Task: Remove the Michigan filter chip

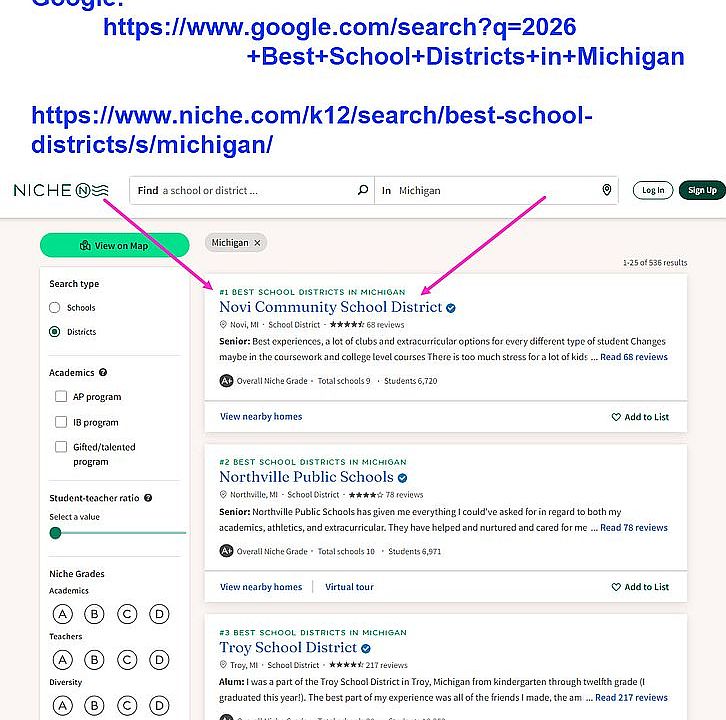Action: point(257,243)
